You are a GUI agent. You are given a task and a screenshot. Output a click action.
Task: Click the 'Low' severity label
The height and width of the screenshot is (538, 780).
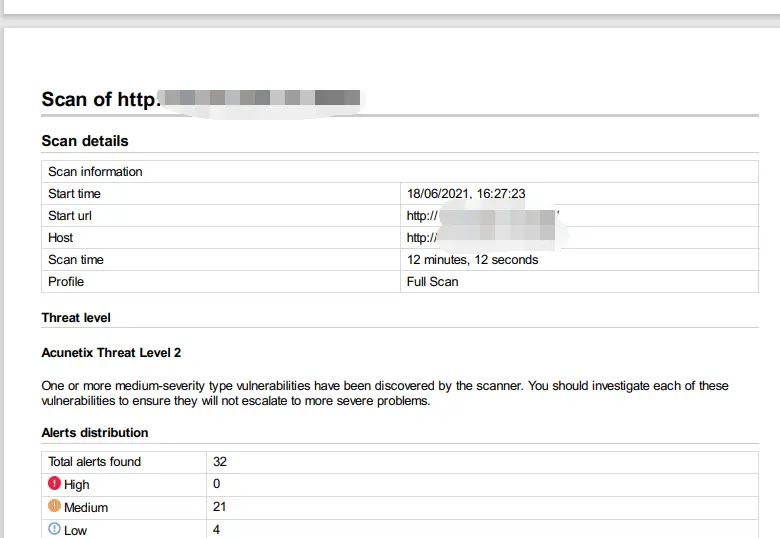pyautogui.click(x=76, y=530)
